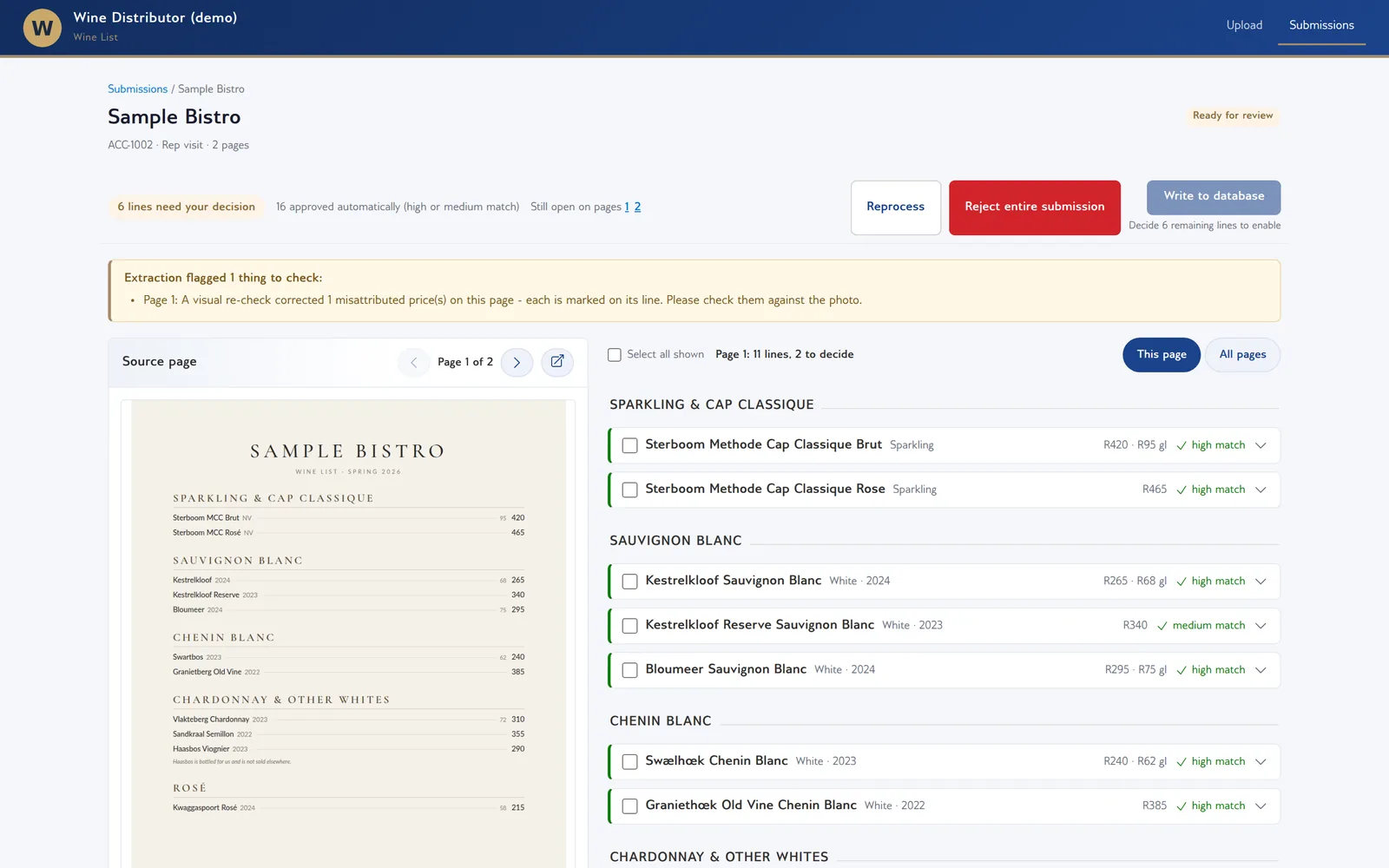The image size is (1389, 868).
Task: Check the Swælhœk Chenin Blanc line
Action: pyautogui.click(x=630, y=762)
